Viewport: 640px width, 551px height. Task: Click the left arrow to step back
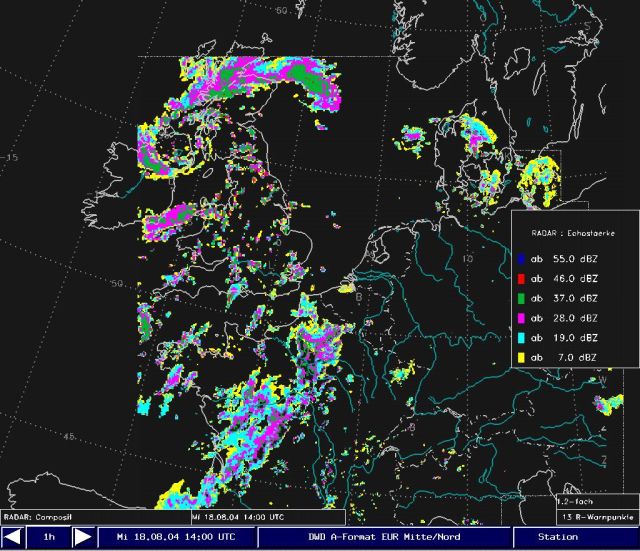[13, 538]
